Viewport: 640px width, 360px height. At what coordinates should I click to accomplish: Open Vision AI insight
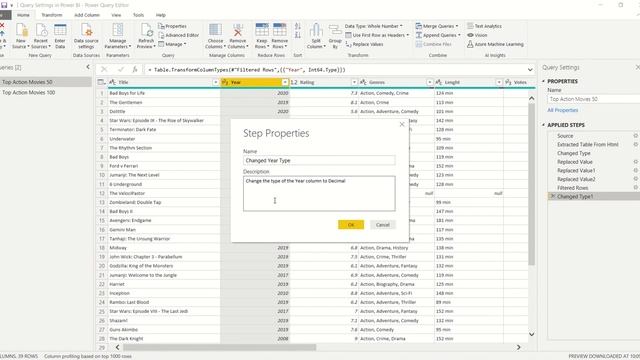click(x=477, y=35)
